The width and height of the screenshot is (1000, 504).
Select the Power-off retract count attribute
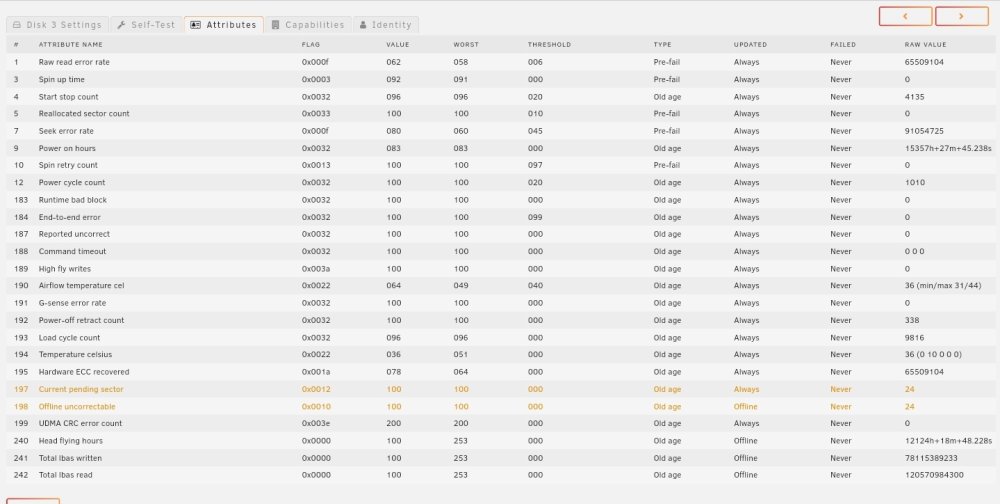click(x=81, y=320)
